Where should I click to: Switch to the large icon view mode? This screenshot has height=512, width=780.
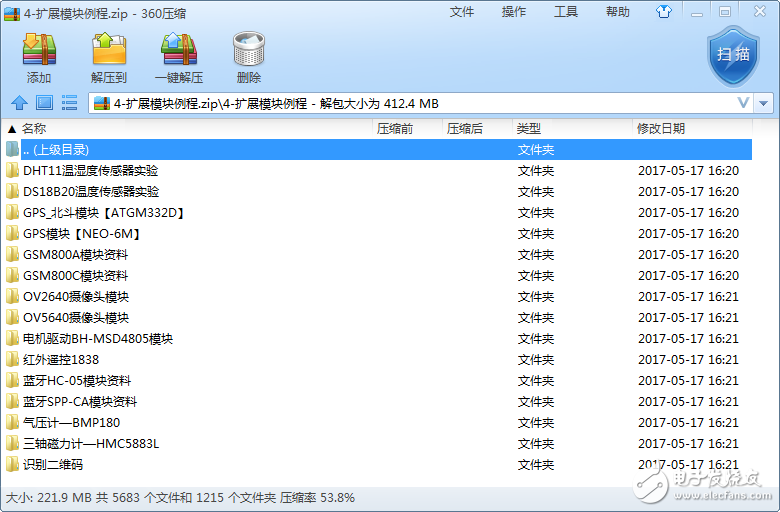point(44,103)
